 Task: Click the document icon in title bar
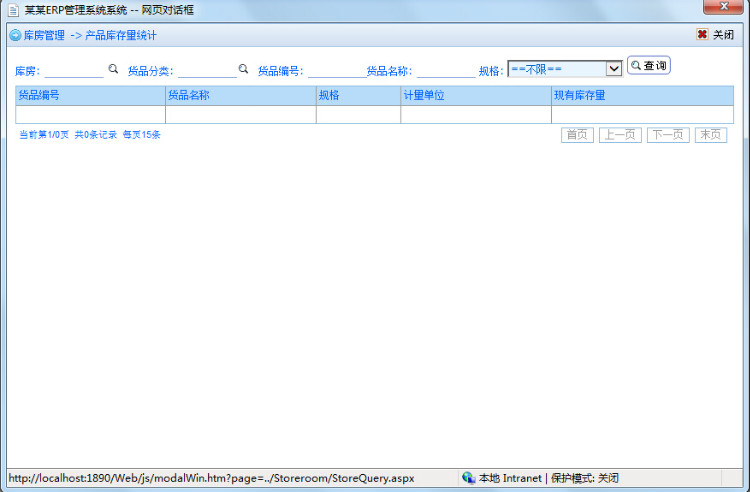pyautogui.click(x=13, y=10)
